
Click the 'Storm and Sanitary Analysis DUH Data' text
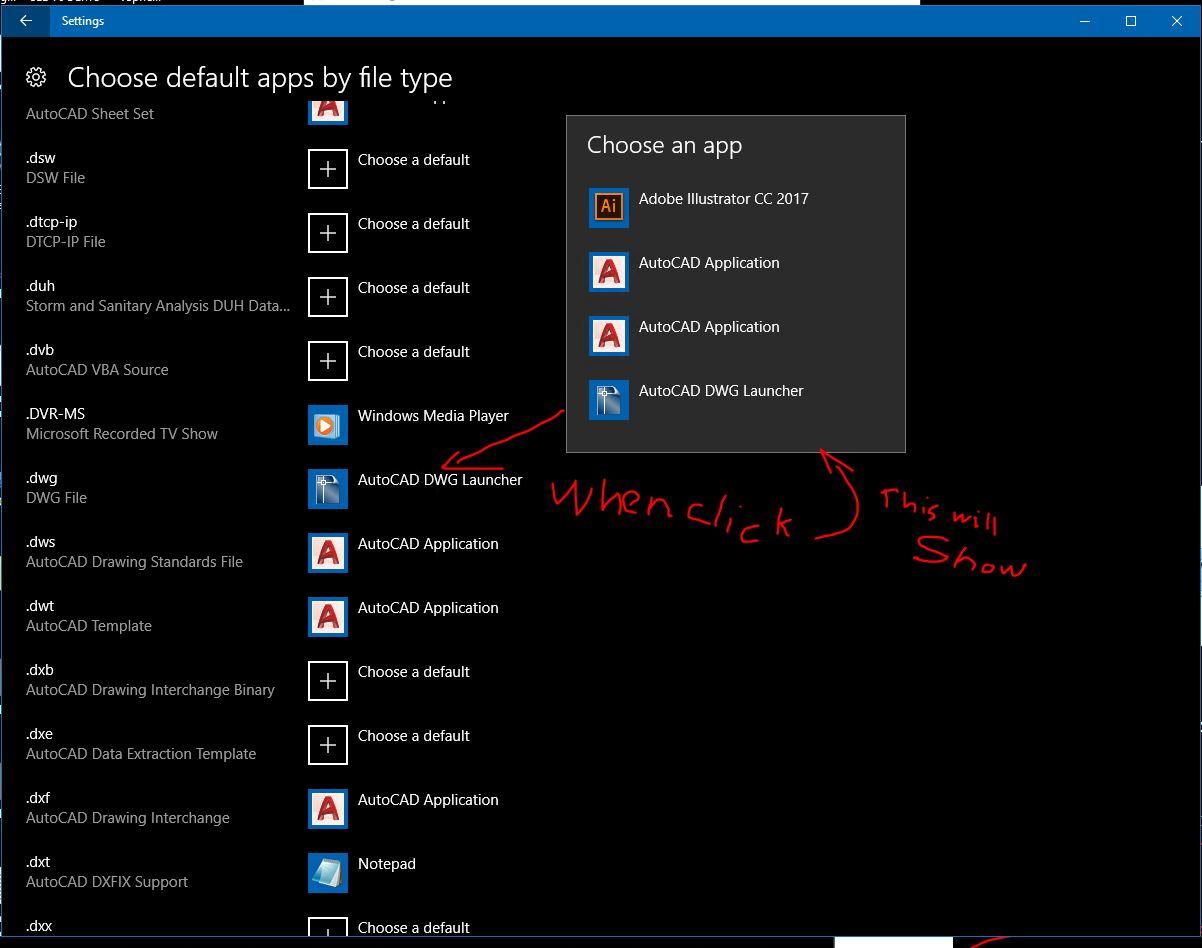coord(158,306)
